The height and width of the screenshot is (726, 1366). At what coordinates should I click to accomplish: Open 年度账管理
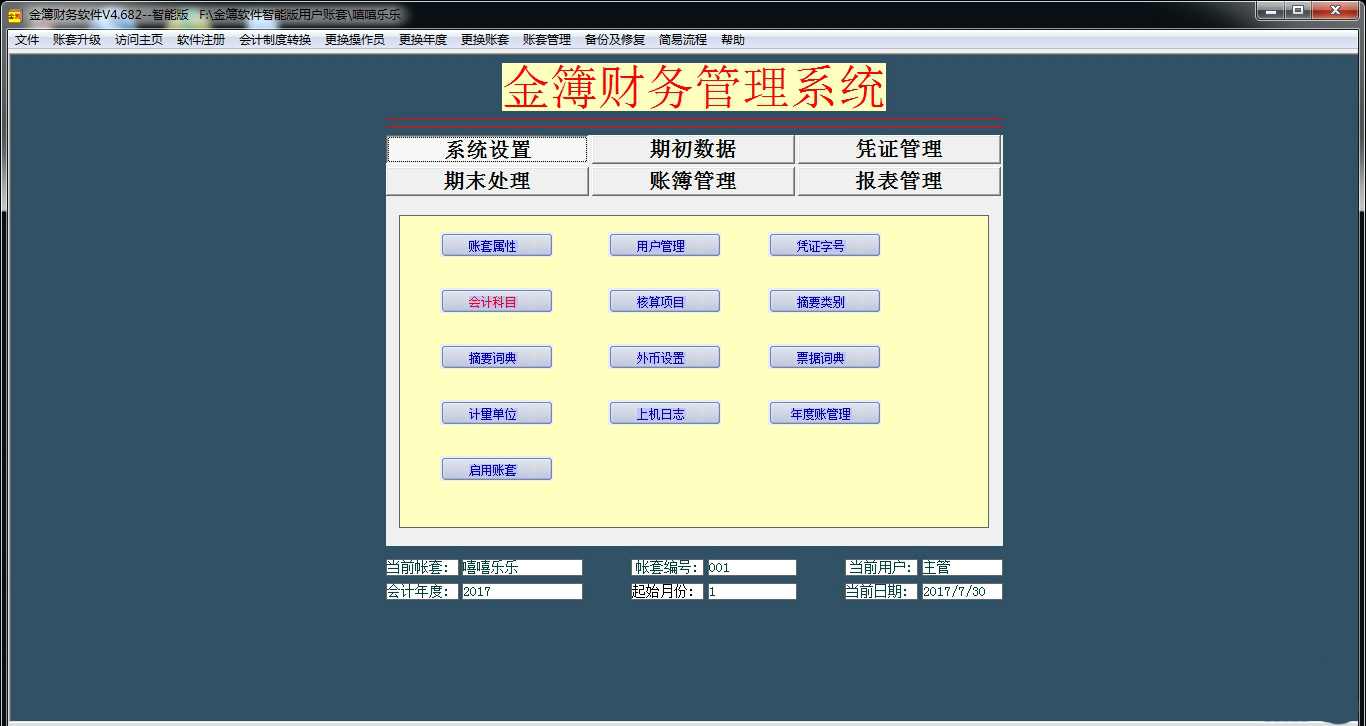click(825, 413)
